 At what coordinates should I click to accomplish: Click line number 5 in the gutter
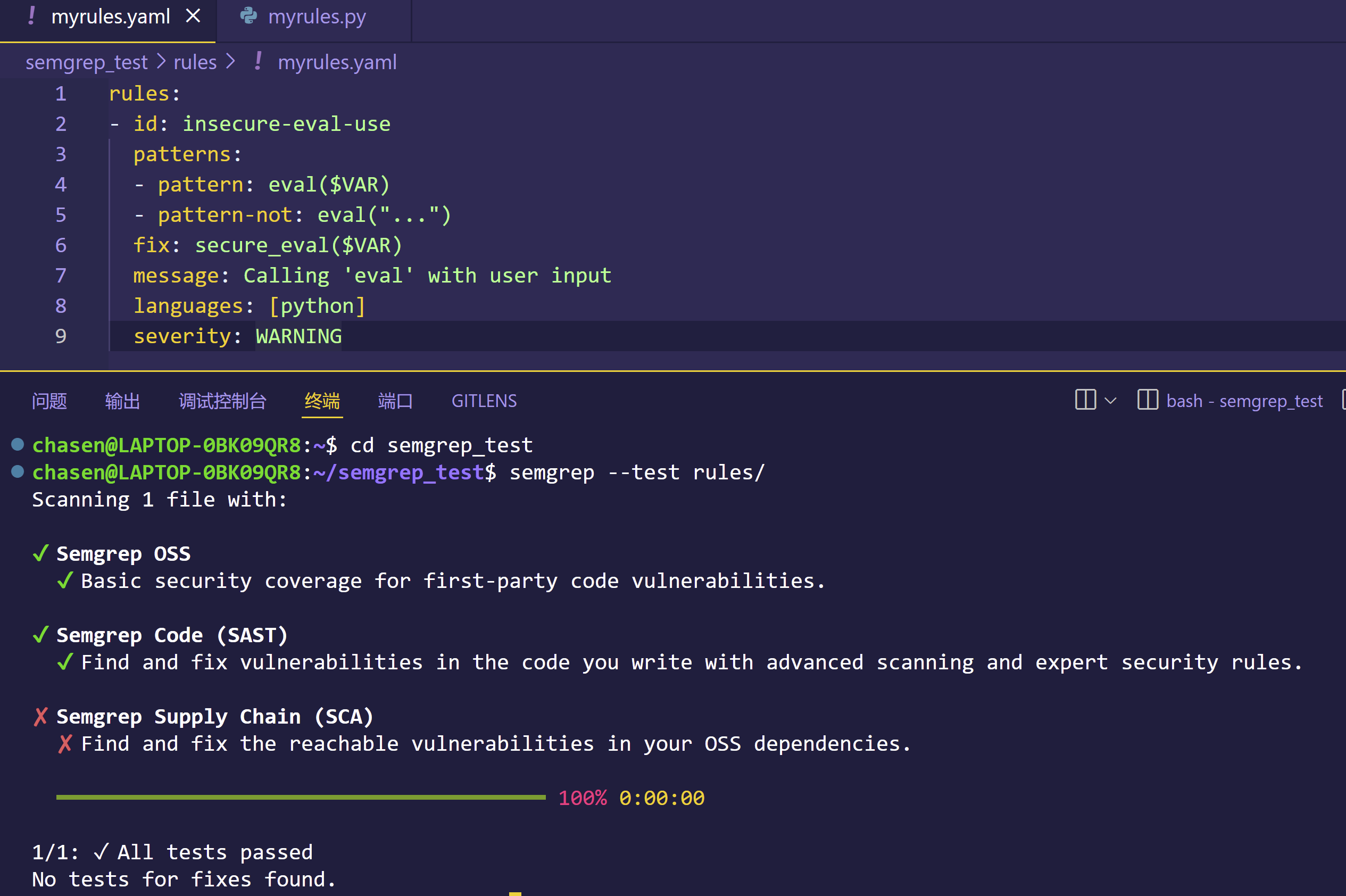click(x=61, y=215)
